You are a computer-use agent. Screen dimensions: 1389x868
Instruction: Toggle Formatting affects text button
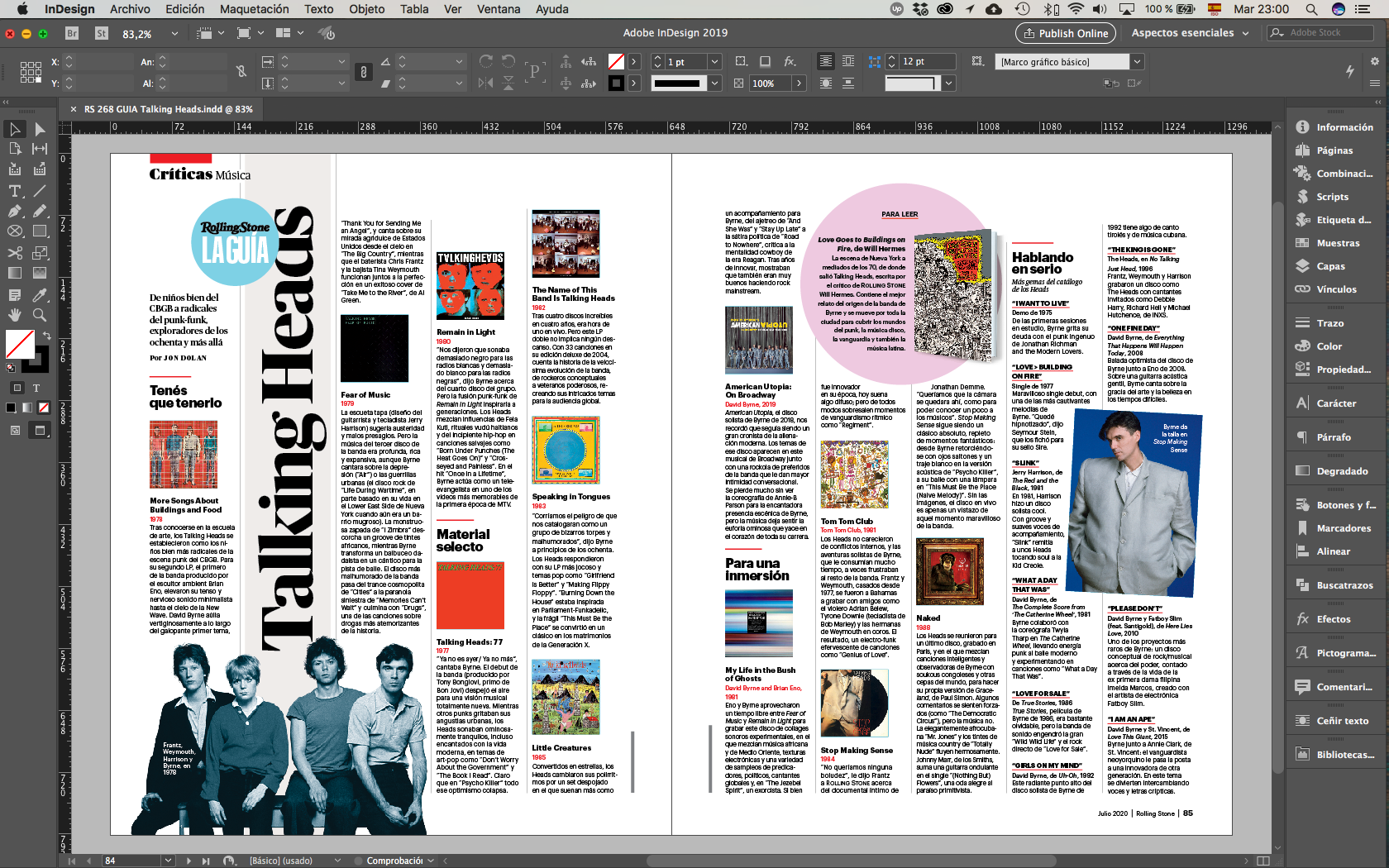(x=36, y=388)
